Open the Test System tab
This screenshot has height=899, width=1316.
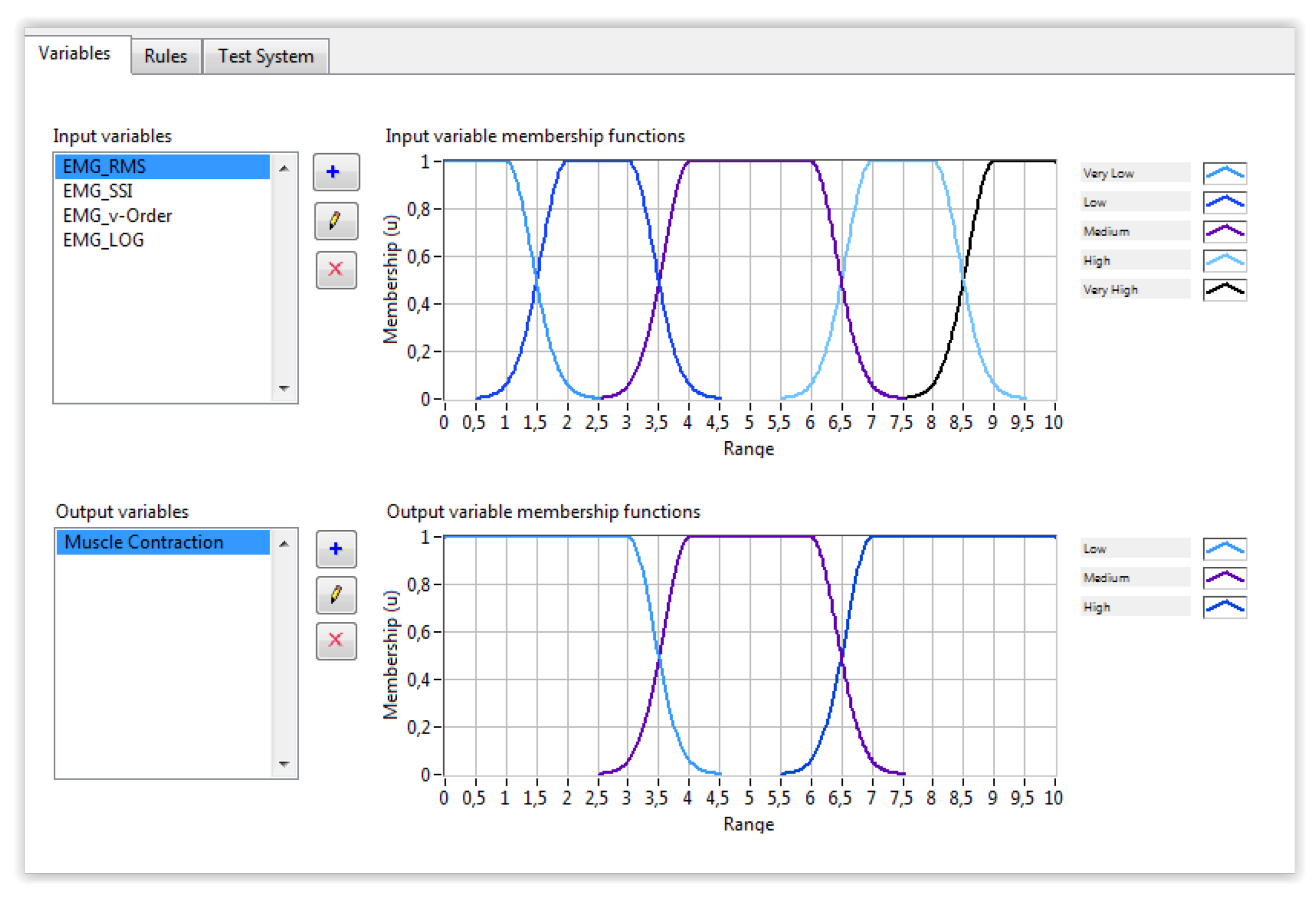[265, 56]
